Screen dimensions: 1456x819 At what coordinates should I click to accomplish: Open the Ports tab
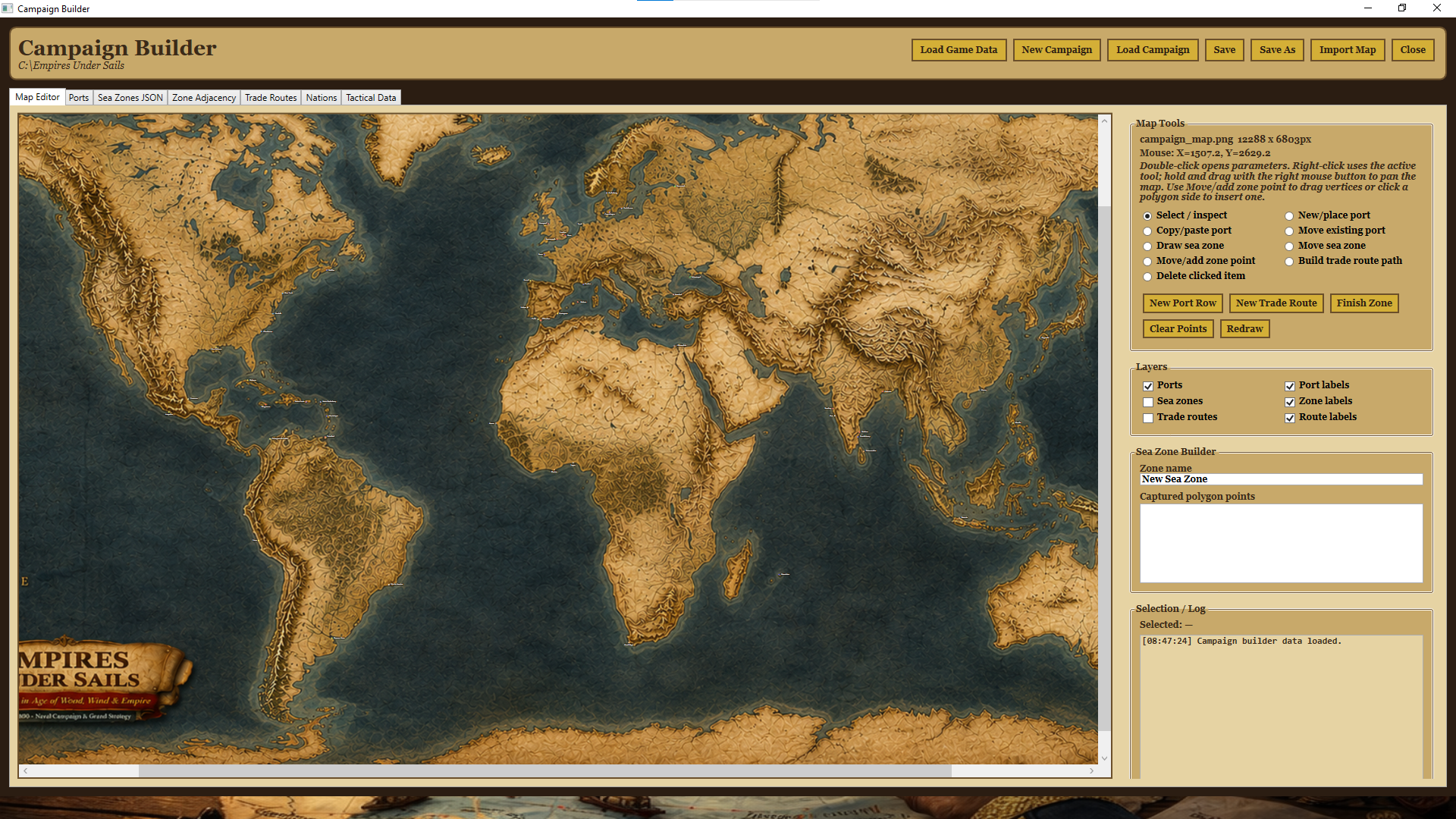pos(79,98)
